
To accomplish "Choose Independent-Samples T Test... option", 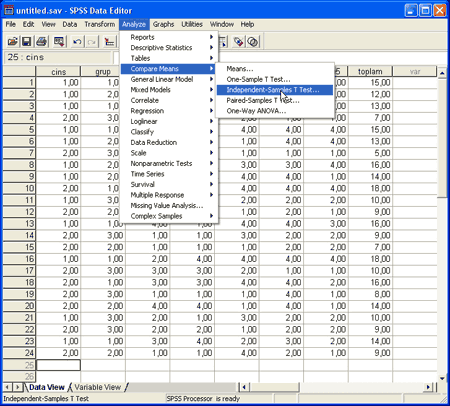I will [x=275, y=90].
